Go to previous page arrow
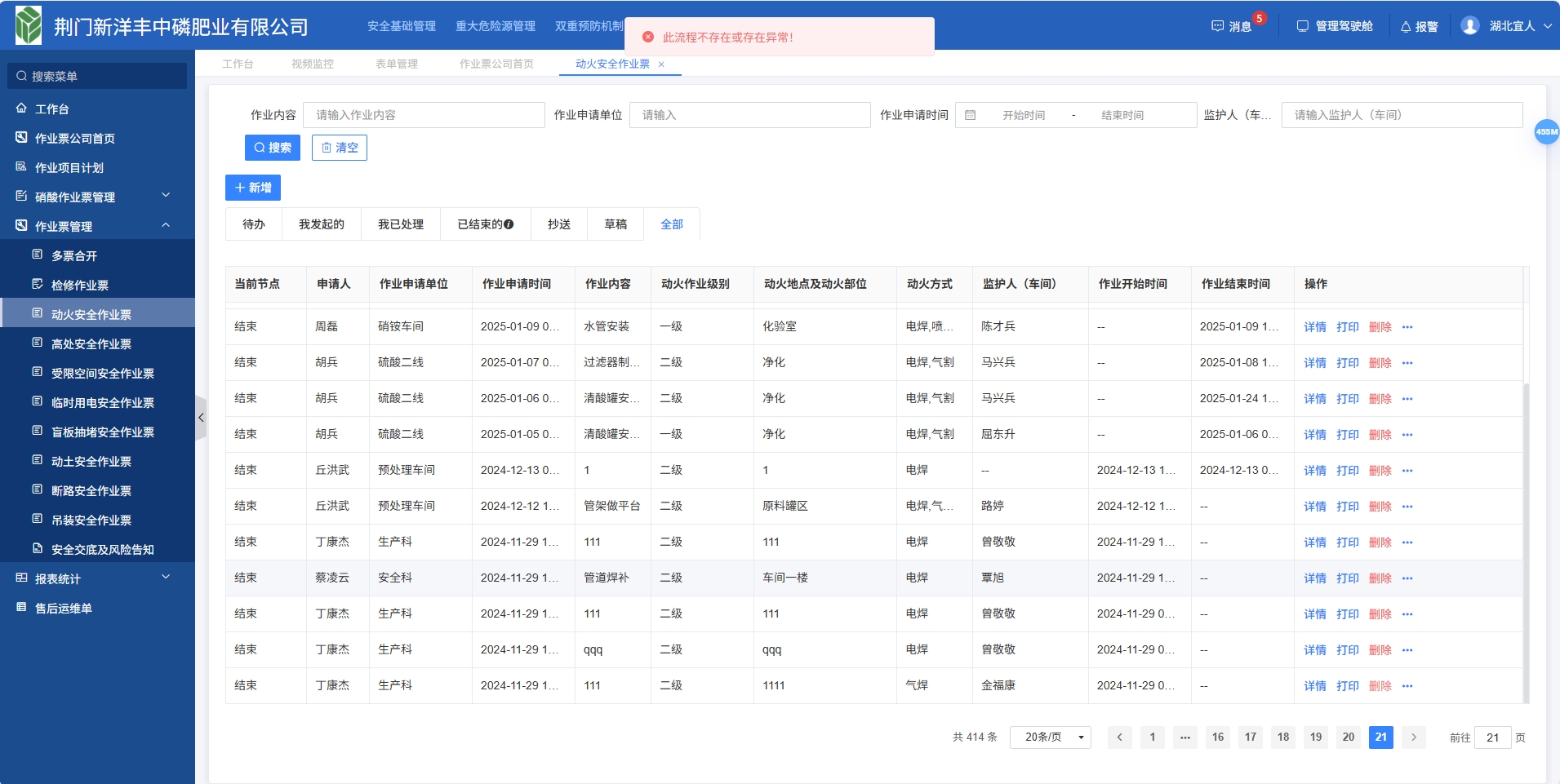 click(1119, 737)
